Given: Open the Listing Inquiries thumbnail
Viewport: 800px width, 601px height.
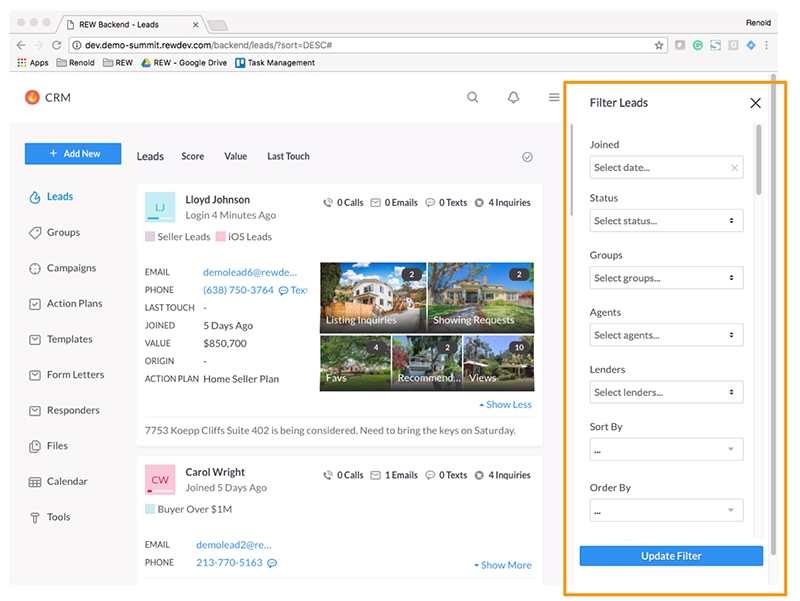Looking at the screenshot, I should tap(373, 297).
